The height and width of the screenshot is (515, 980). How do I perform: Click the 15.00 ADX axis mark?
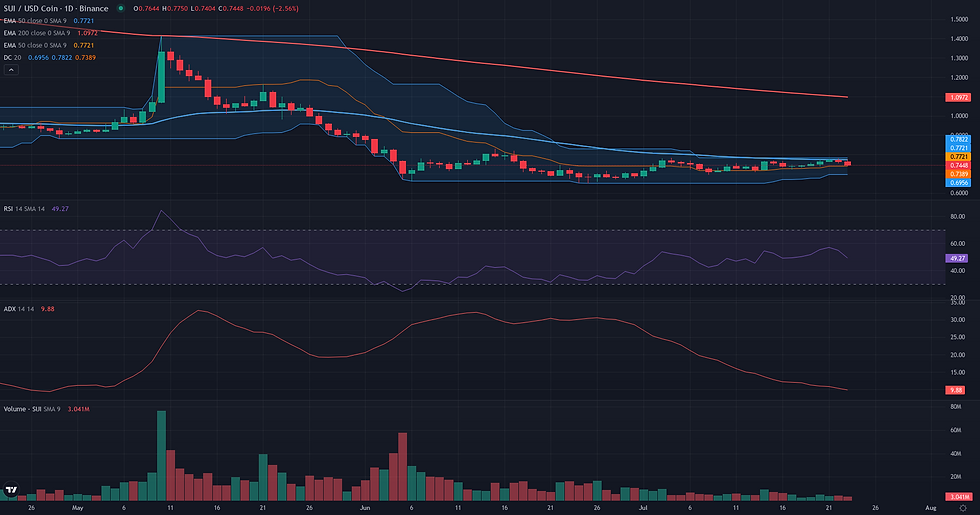click(x=957, y=372)
